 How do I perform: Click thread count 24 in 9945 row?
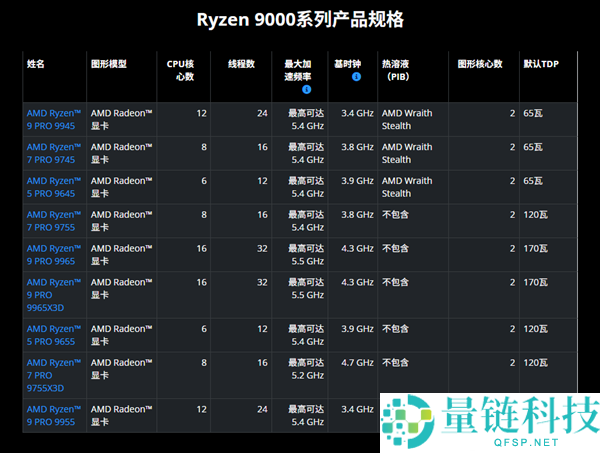pos(262,113)
